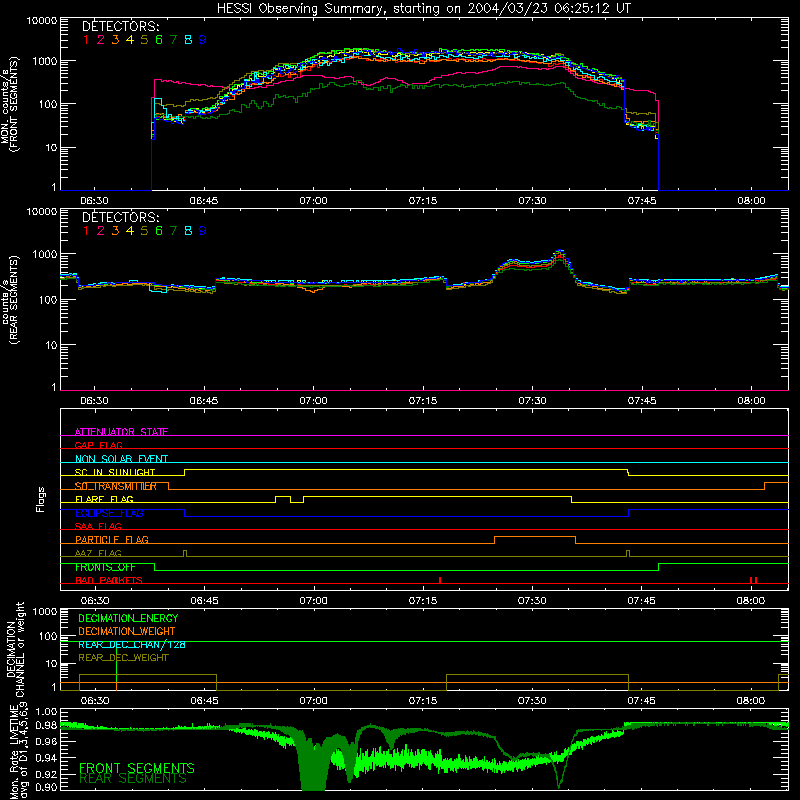Select red detector 1 in front segments legend
Image resolution: width=800 pixels, height=800 pixels.
click(86, 40)
